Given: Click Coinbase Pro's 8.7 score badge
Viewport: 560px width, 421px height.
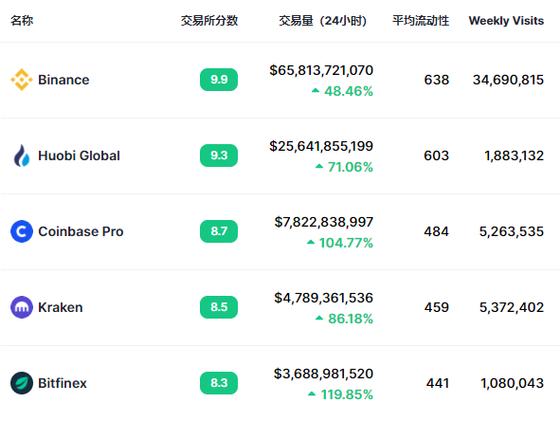Looking at the screenshot, I should coord(219,231).
